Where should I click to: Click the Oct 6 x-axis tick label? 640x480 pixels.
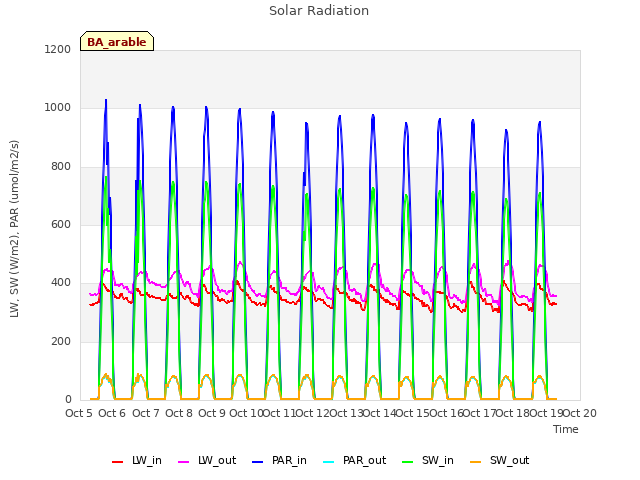(112, 413)
